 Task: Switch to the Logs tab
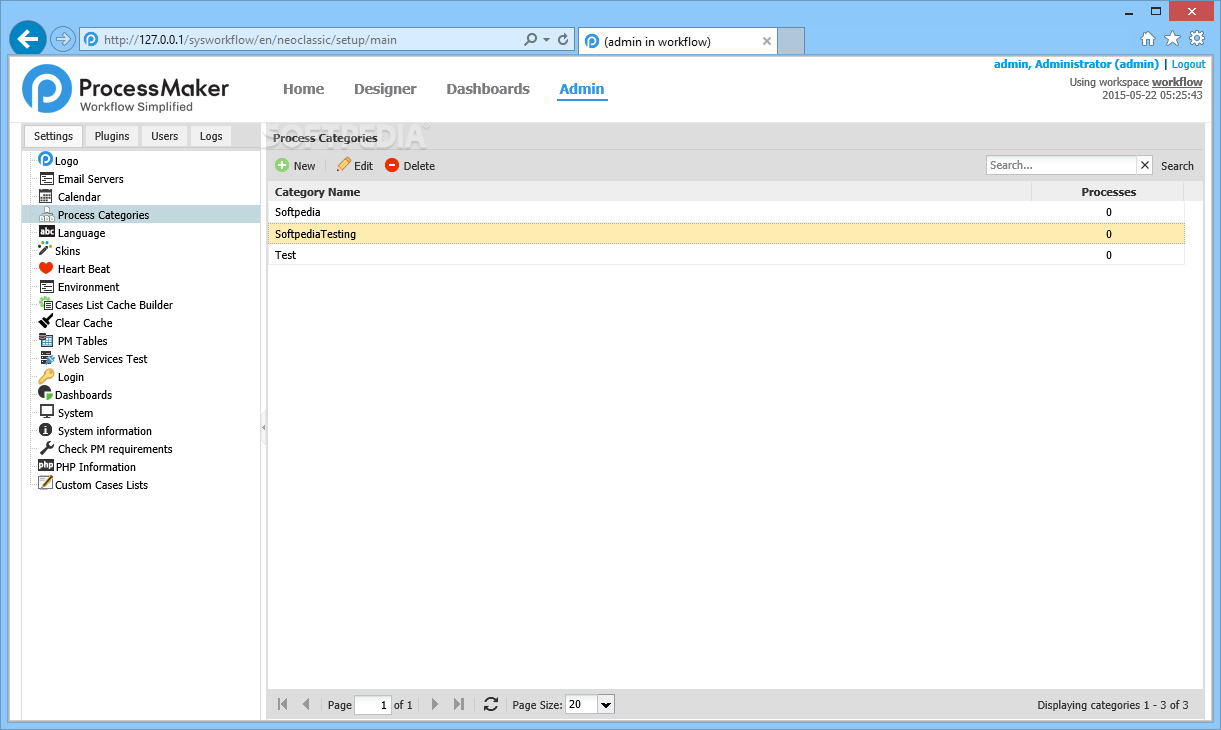pyautogui.click(x=211, y=136)
